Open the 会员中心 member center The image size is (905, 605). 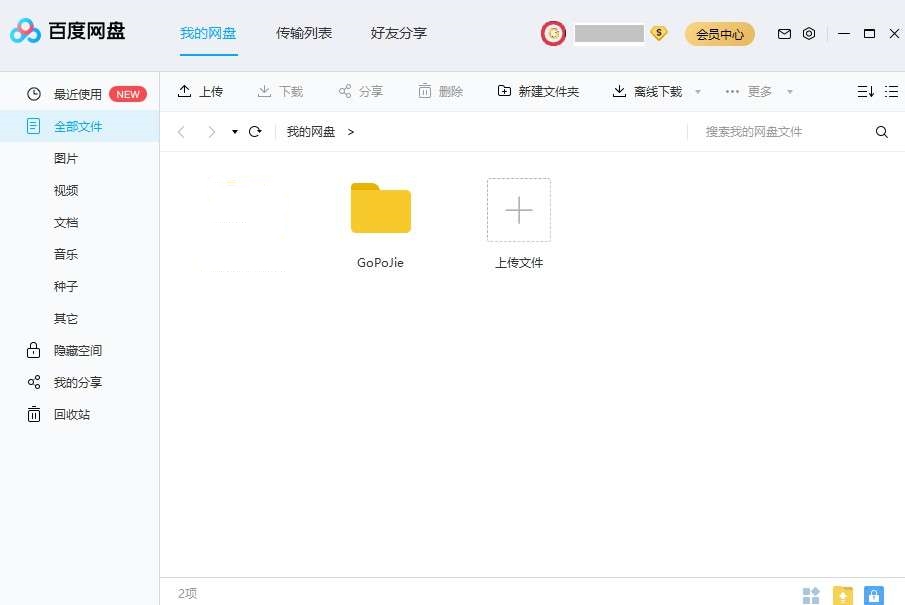click(720, 34)
